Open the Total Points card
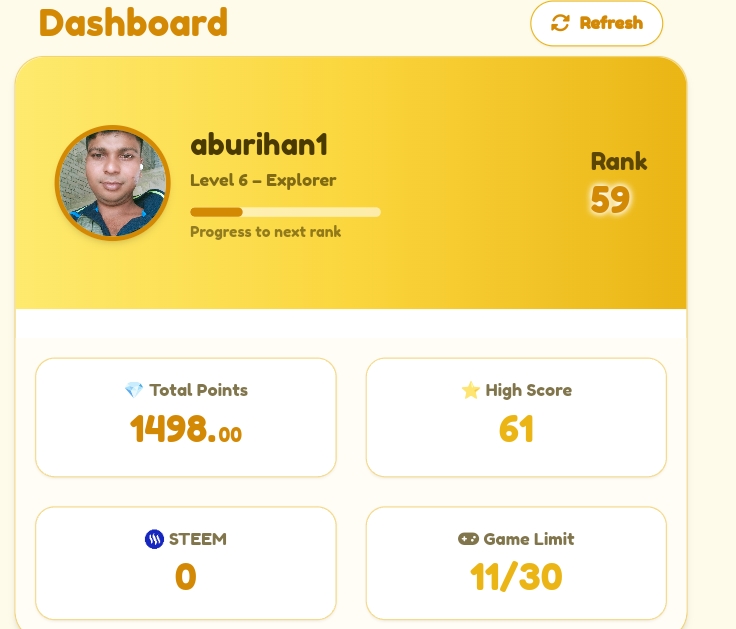The width and height of the screenshot is (736, 629). click(x=186, y=417)
